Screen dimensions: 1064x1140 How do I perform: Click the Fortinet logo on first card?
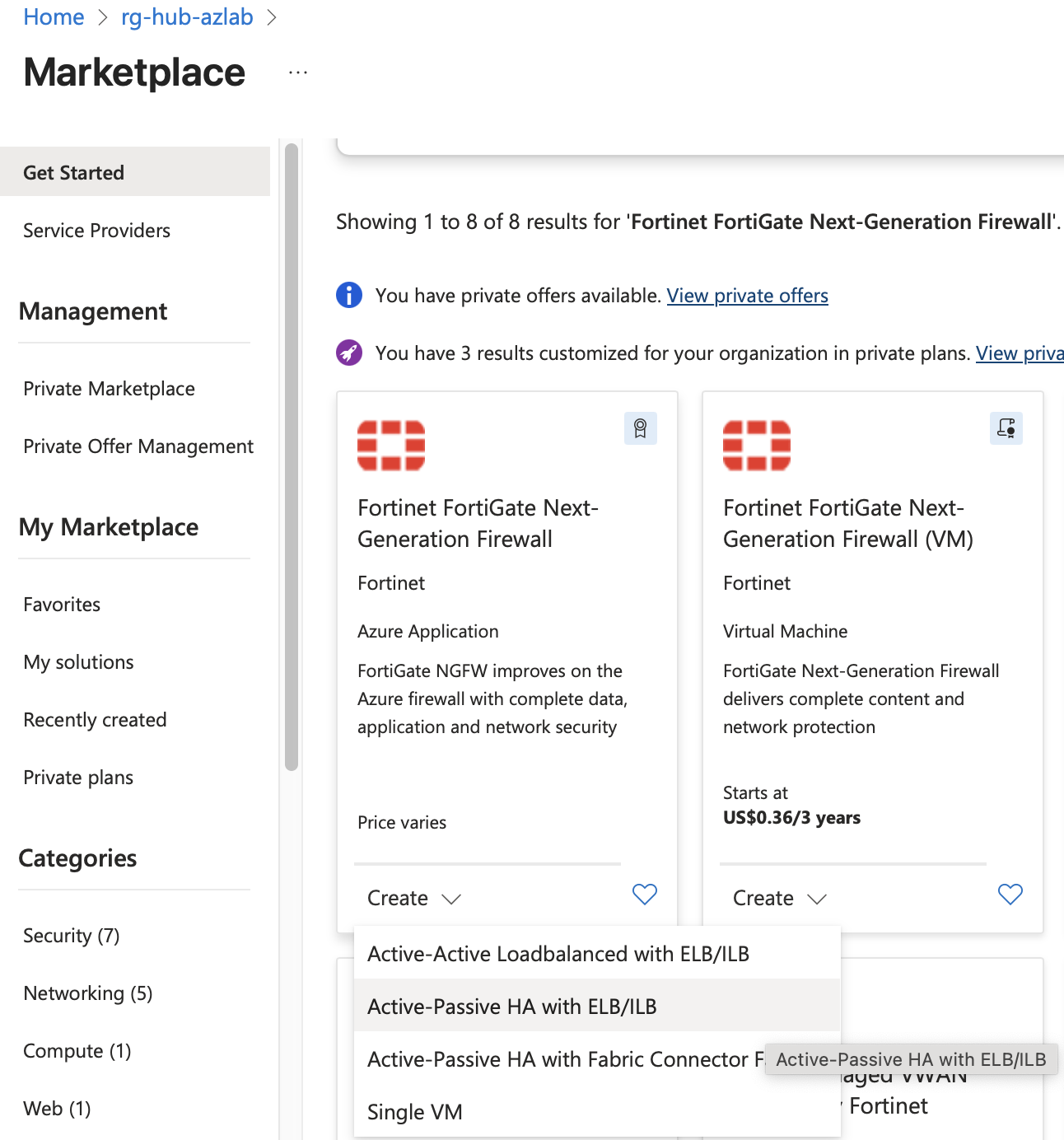tap(391, 446)
